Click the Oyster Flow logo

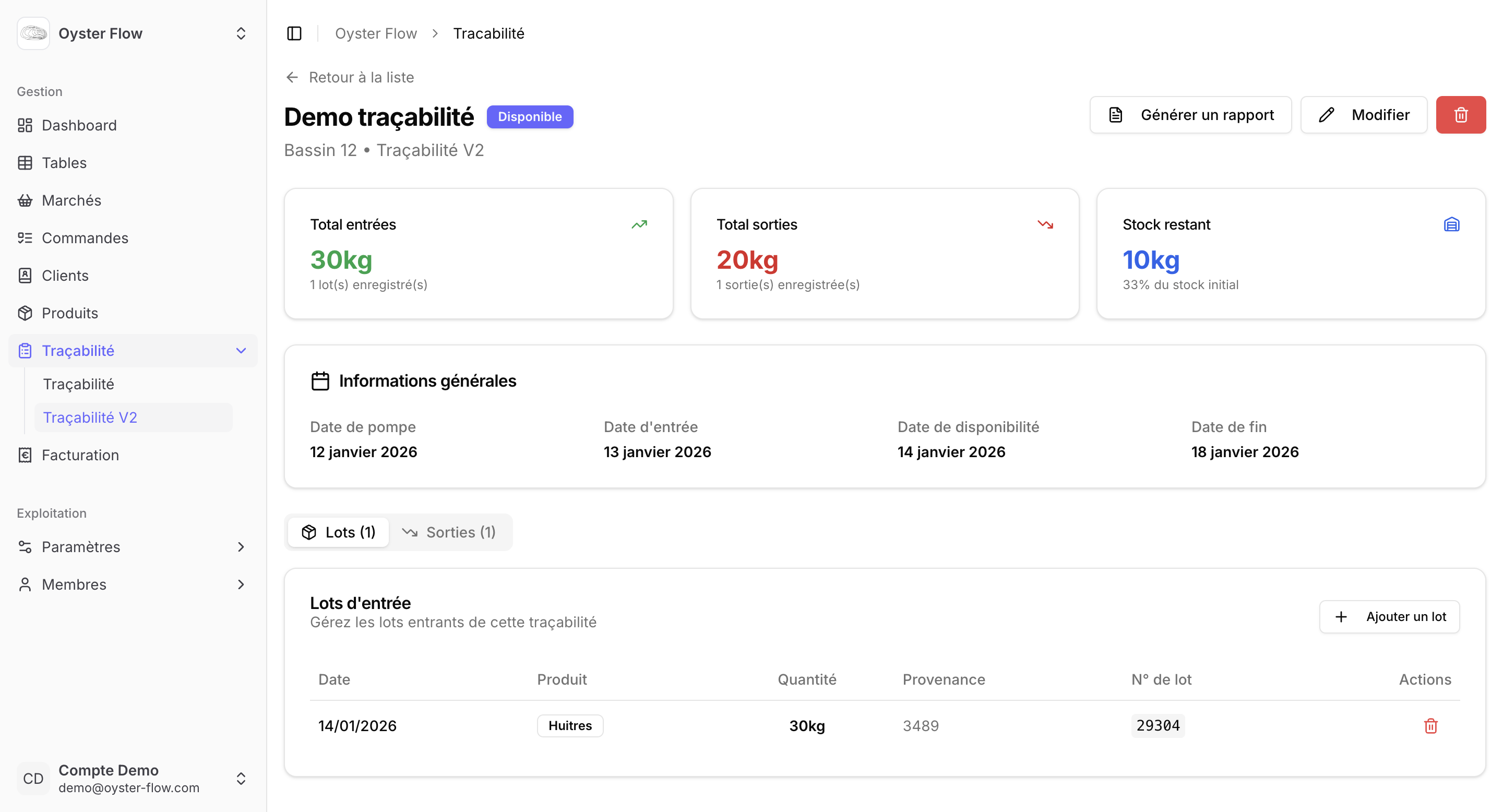tap(33, 33)
